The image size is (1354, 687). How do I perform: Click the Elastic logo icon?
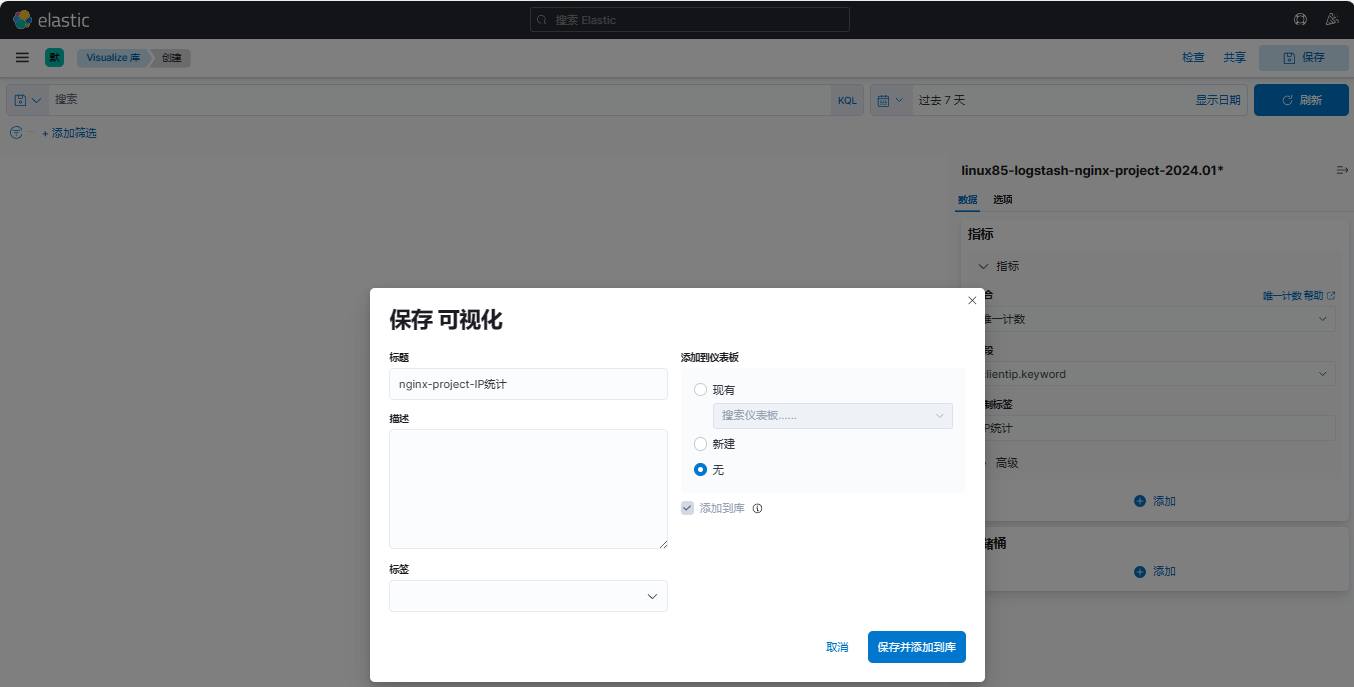click(22, 19)
